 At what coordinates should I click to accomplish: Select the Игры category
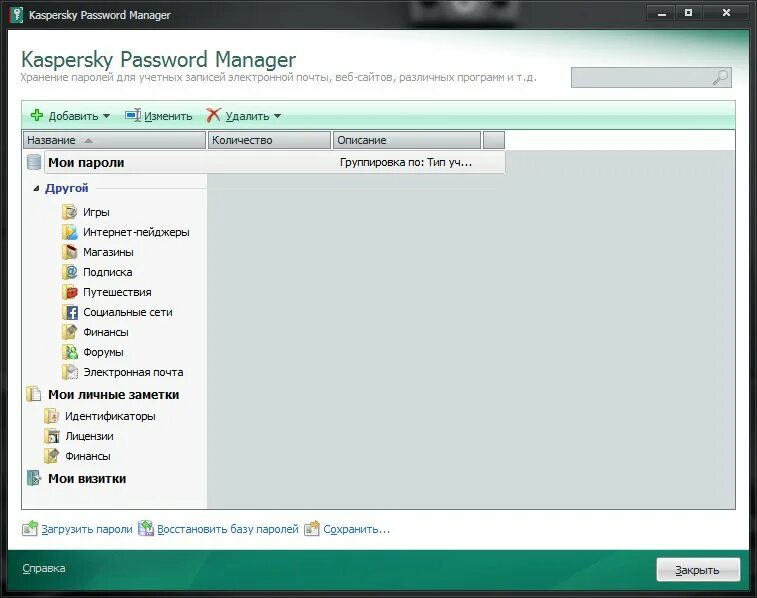coord(96,212)
